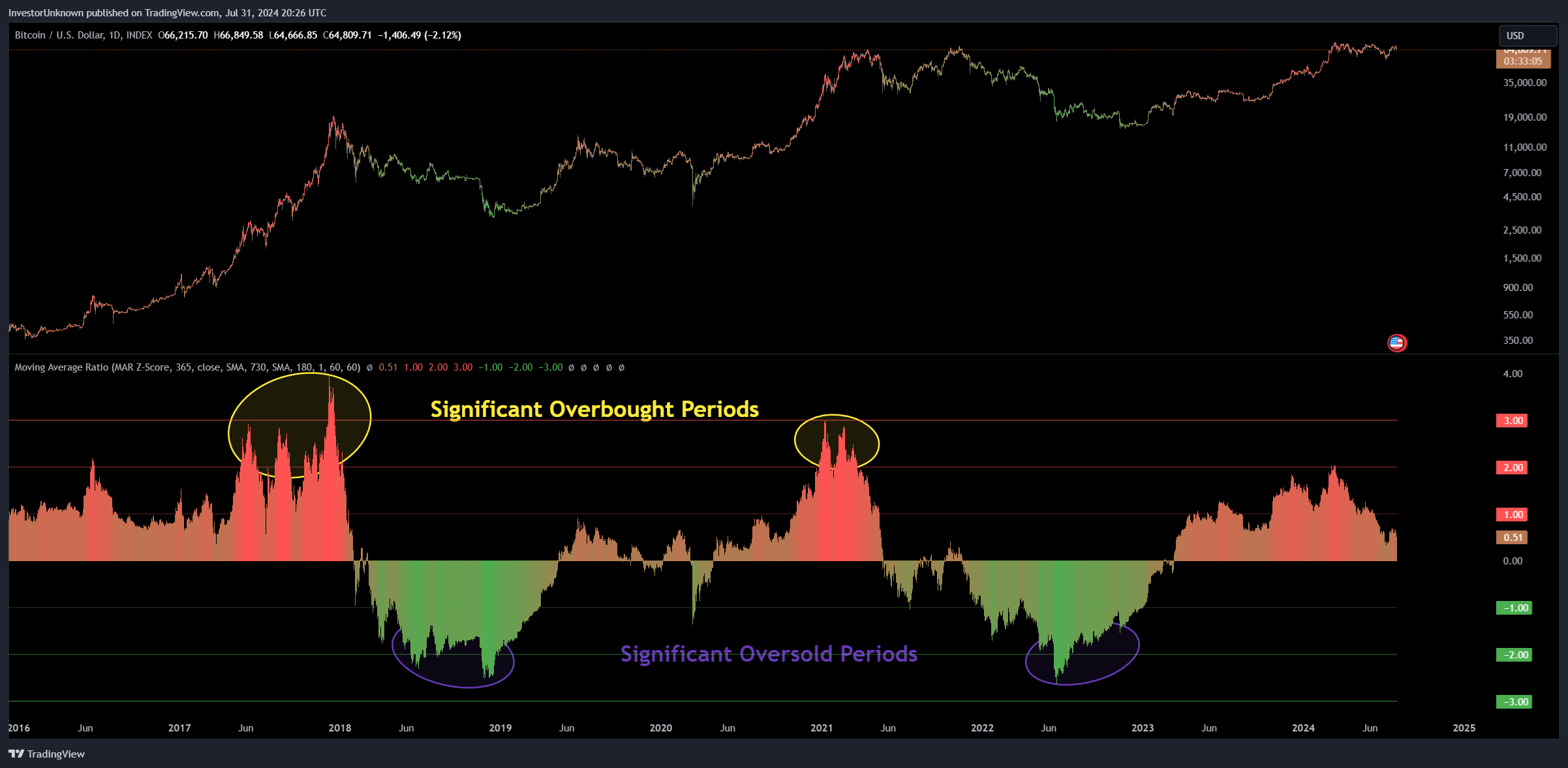Click the 2022 time axis label
Screen dimensions: 1568x768
(x=982, y=728)
